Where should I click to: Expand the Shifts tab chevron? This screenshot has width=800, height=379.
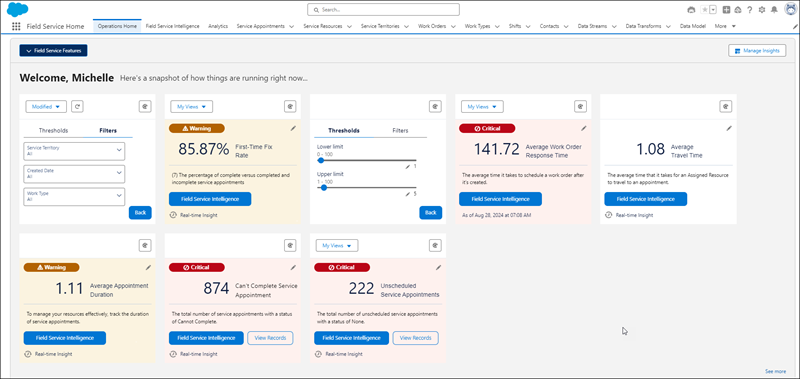(x=528, y=27)
